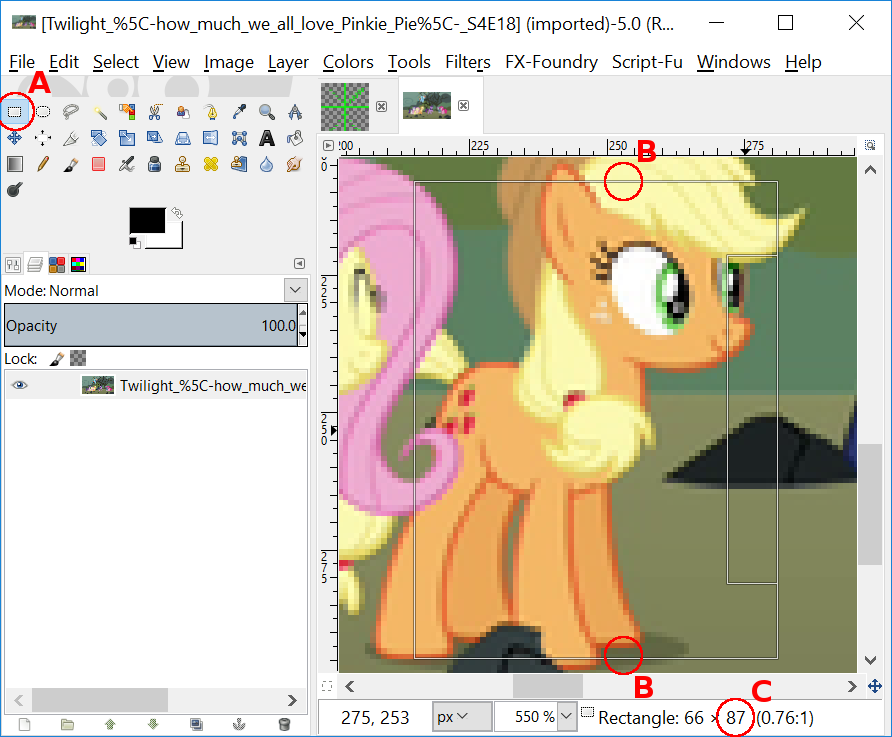Select the Zoom magnifier tool
The image size is (892, 737).
point(267,111)
